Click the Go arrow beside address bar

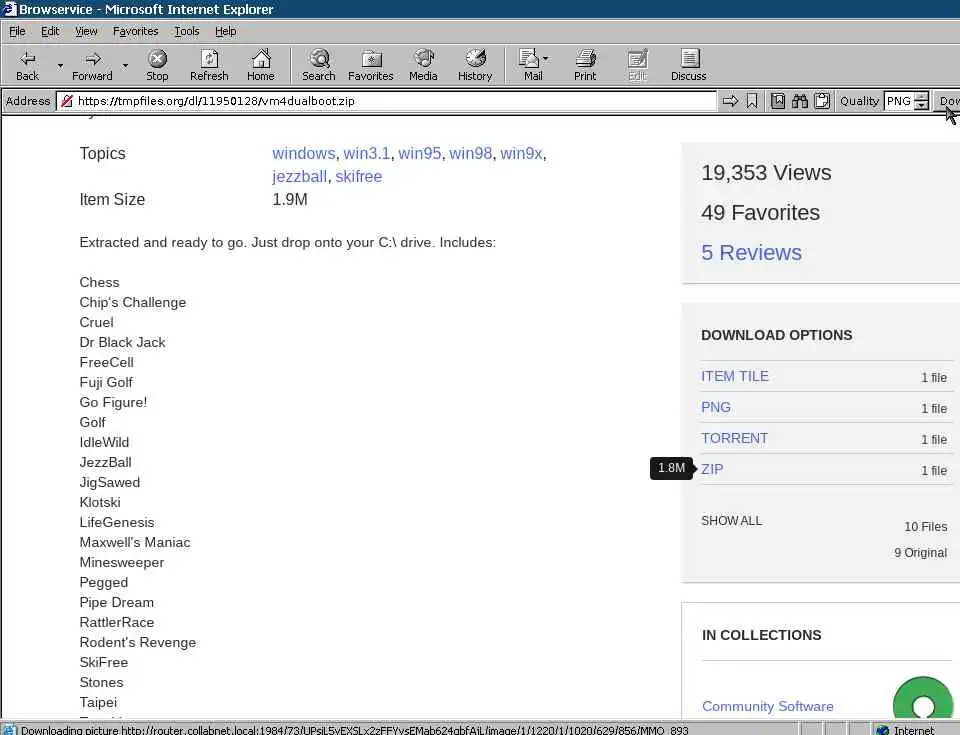coord(730,101)
